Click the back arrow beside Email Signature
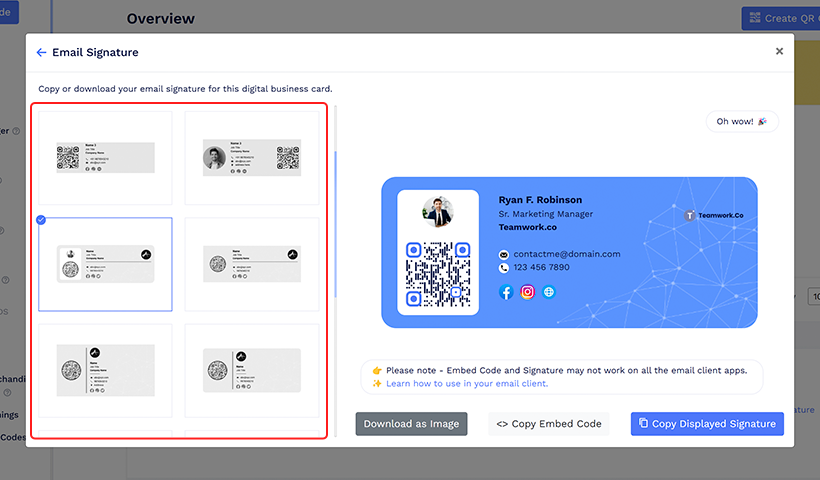Image resolution: width=820 pixels, height=480 pixels. coord(41,52)
